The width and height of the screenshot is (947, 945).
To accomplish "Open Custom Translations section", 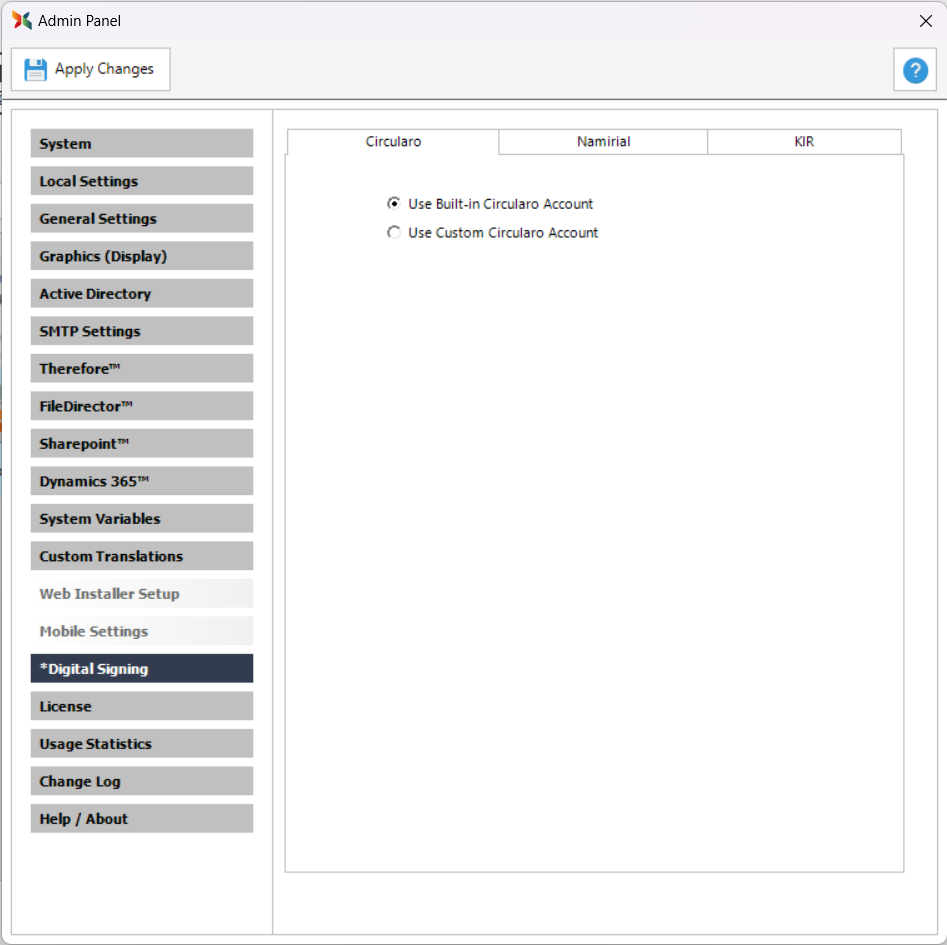I will 141,556.
